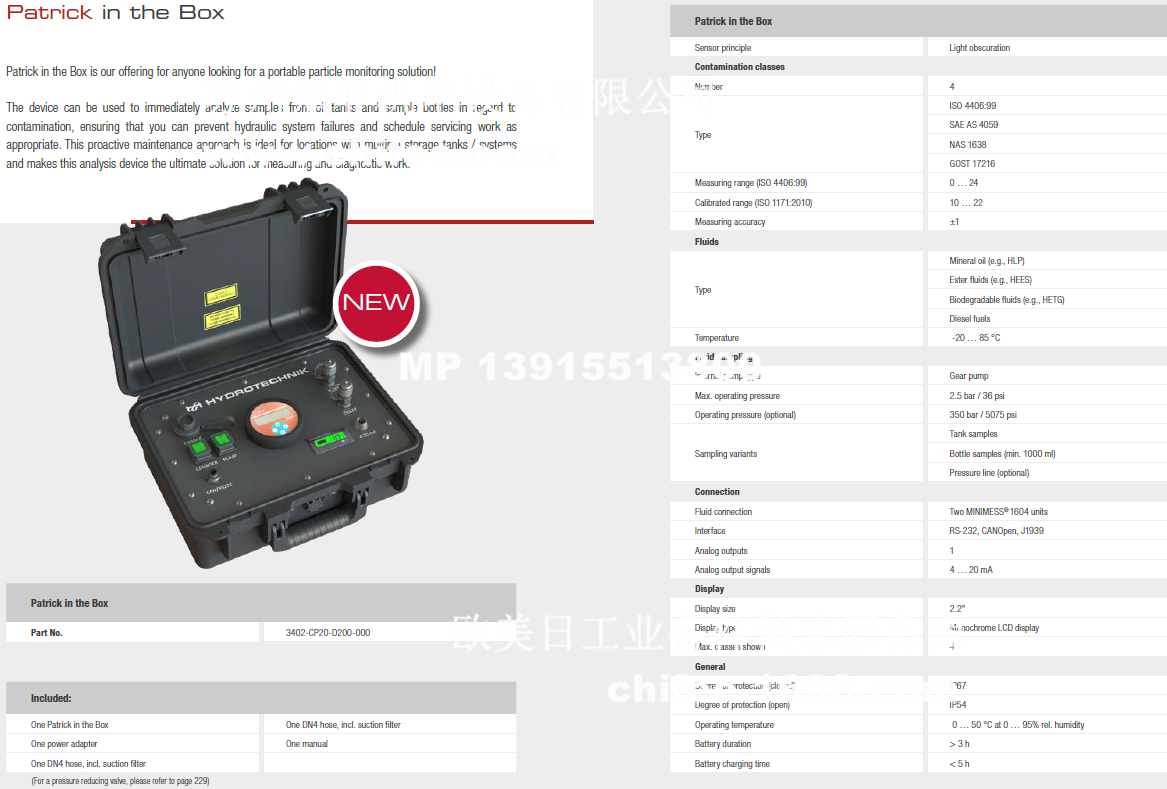Click the 'IP54' value
The height and width of the screenshot is (789, 1167).
958,705
